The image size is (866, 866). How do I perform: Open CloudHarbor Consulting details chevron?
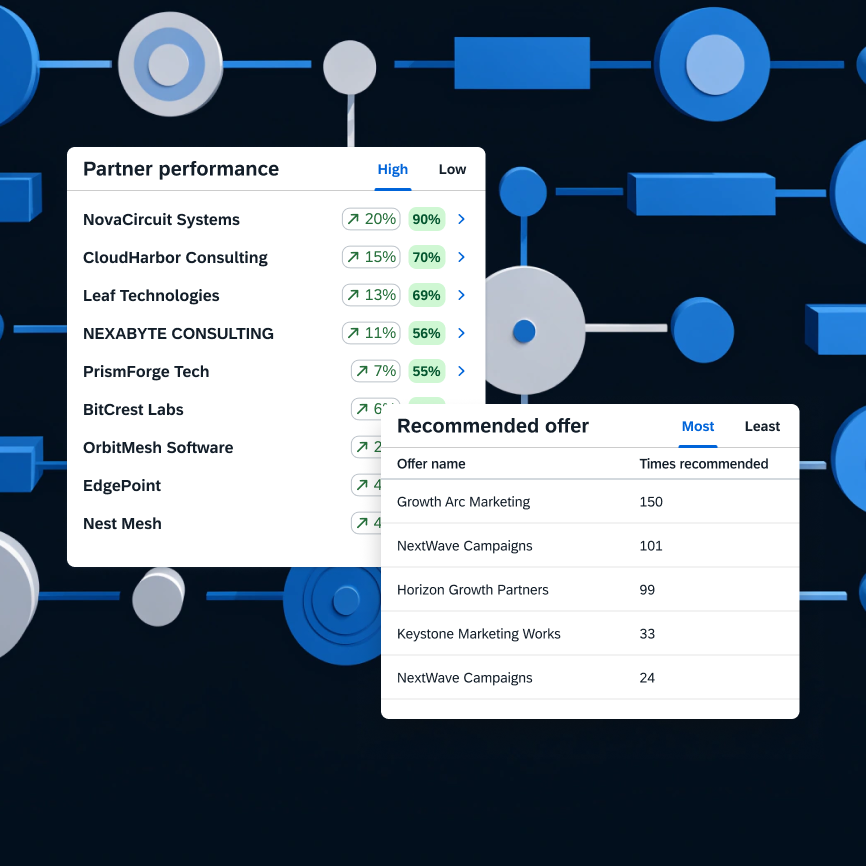tap(462, 257)
